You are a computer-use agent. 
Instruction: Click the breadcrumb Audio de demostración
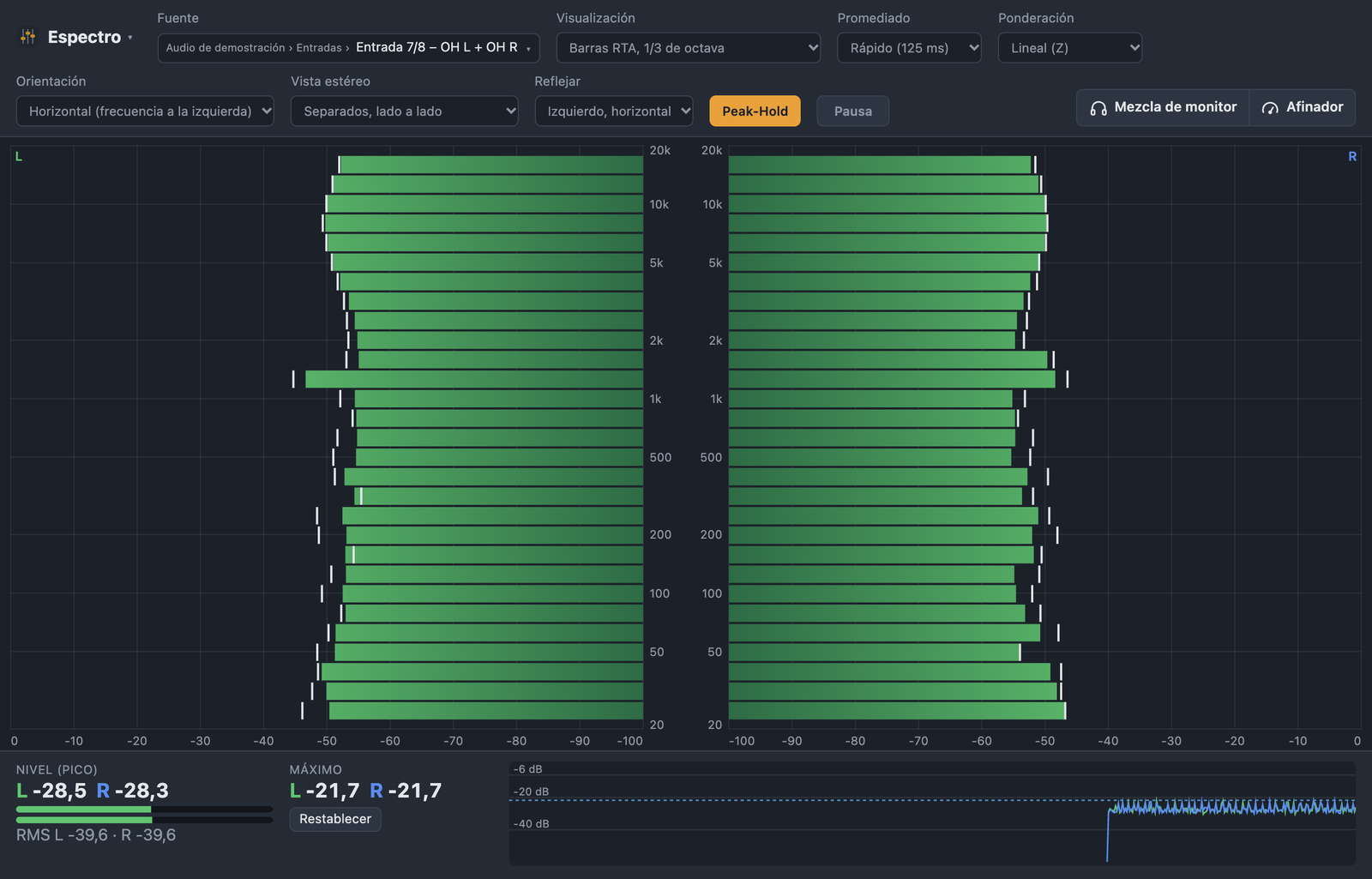click(x=226, y=48)
